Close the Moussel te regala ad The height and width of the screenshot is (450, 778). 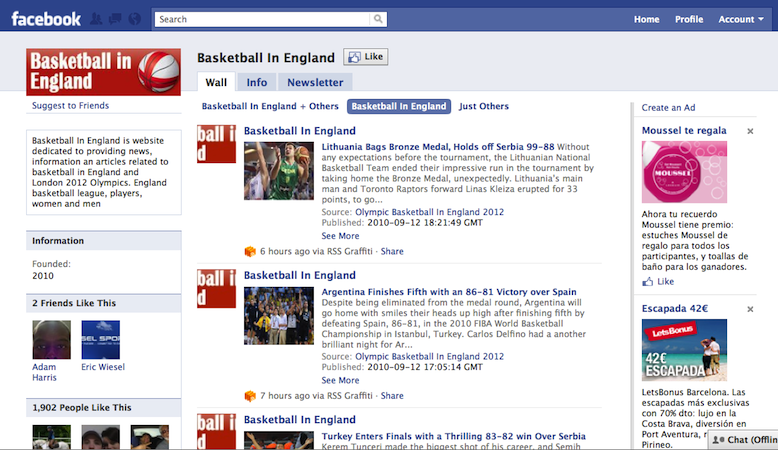click(x=750, y=131)
